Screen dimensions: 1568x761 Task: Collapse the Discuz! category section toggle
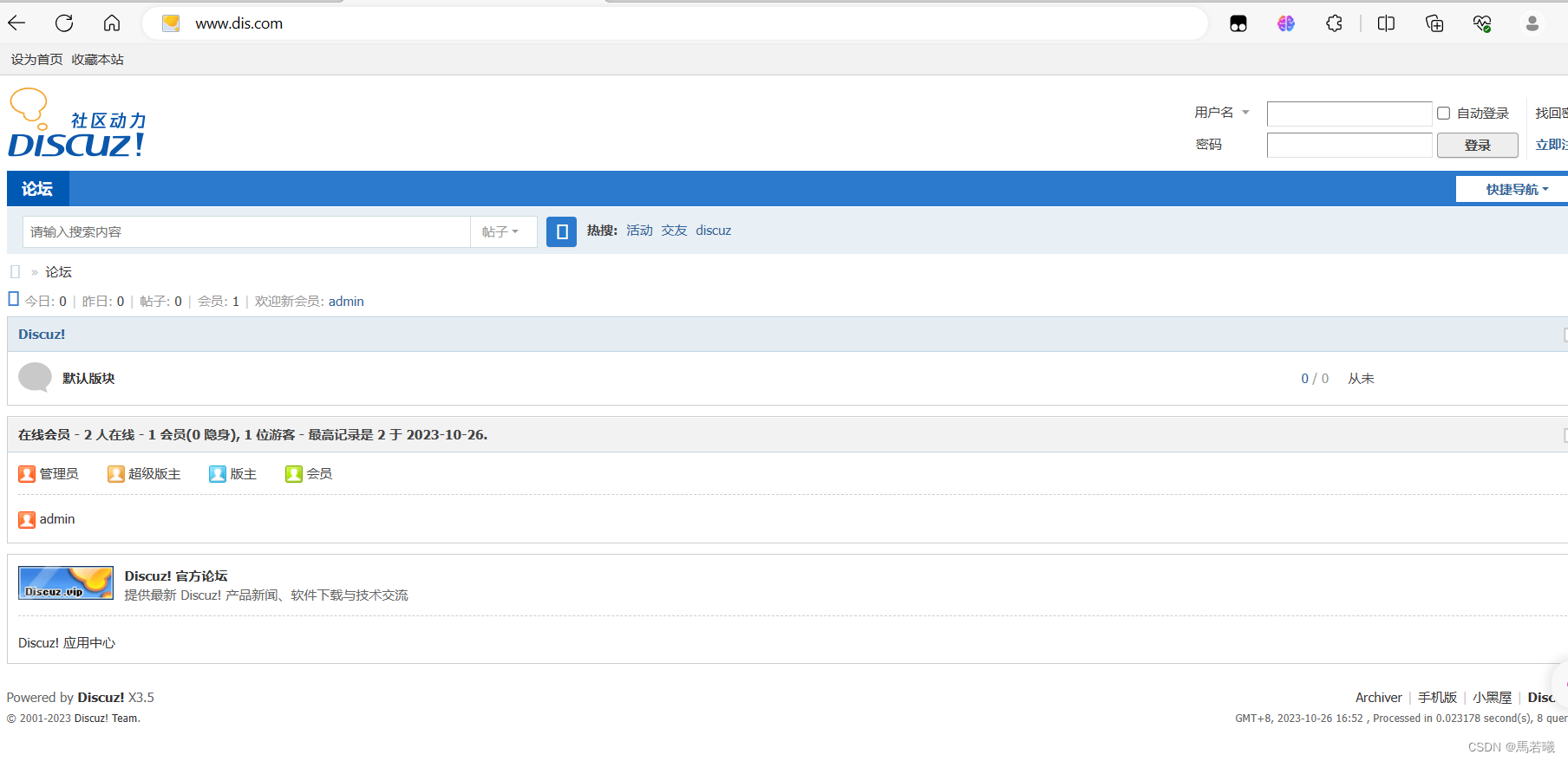click(x=1565, y=335)
